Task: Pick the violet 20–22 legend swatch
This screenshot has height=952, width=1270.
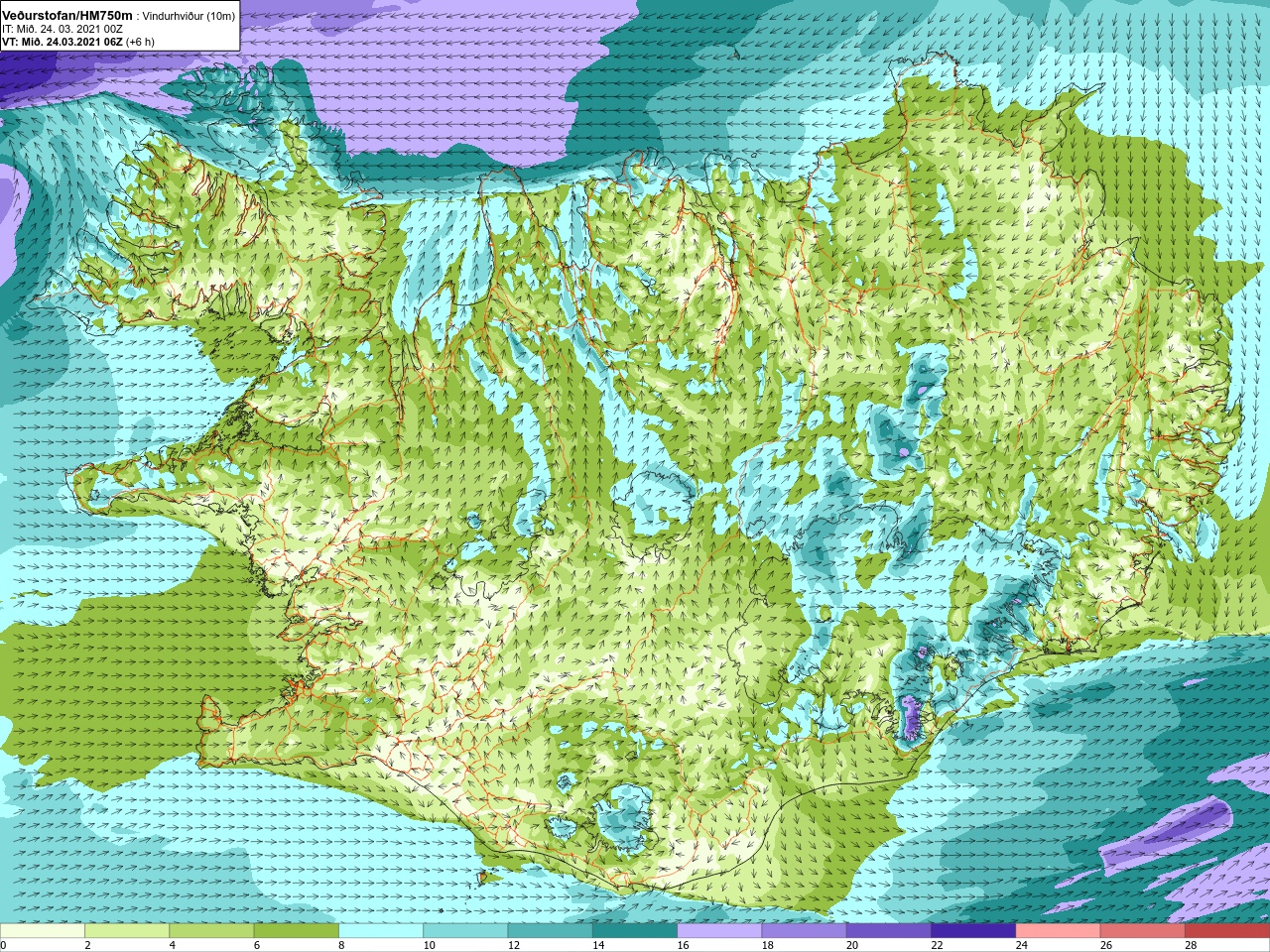Action: tap(889, 931)
